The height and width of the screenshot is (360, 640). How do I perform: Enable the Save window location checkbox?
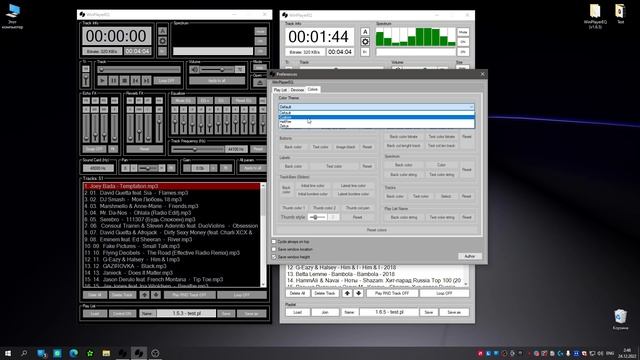pos(274,249)
